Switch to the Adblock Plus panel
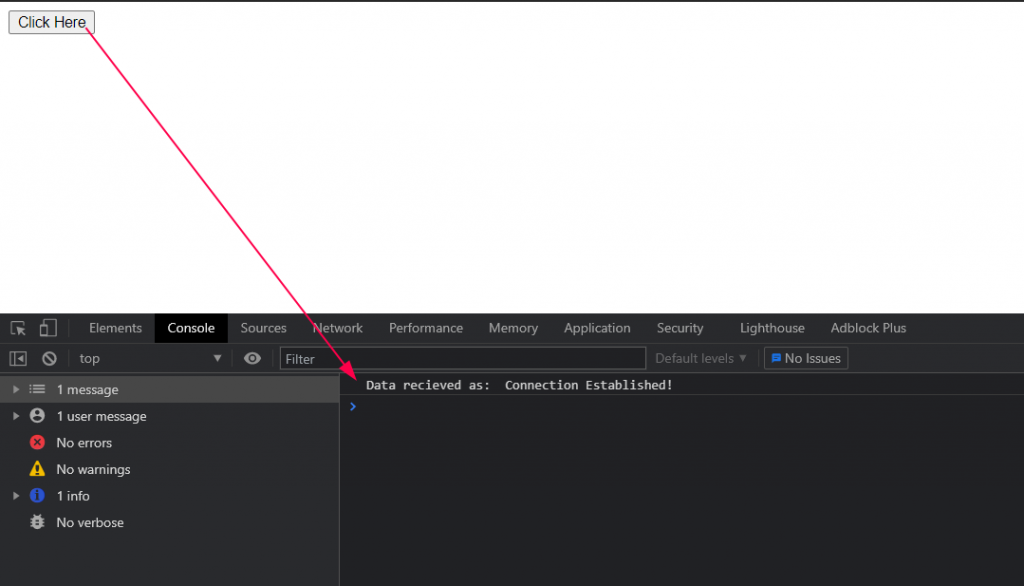 point(867,328)
